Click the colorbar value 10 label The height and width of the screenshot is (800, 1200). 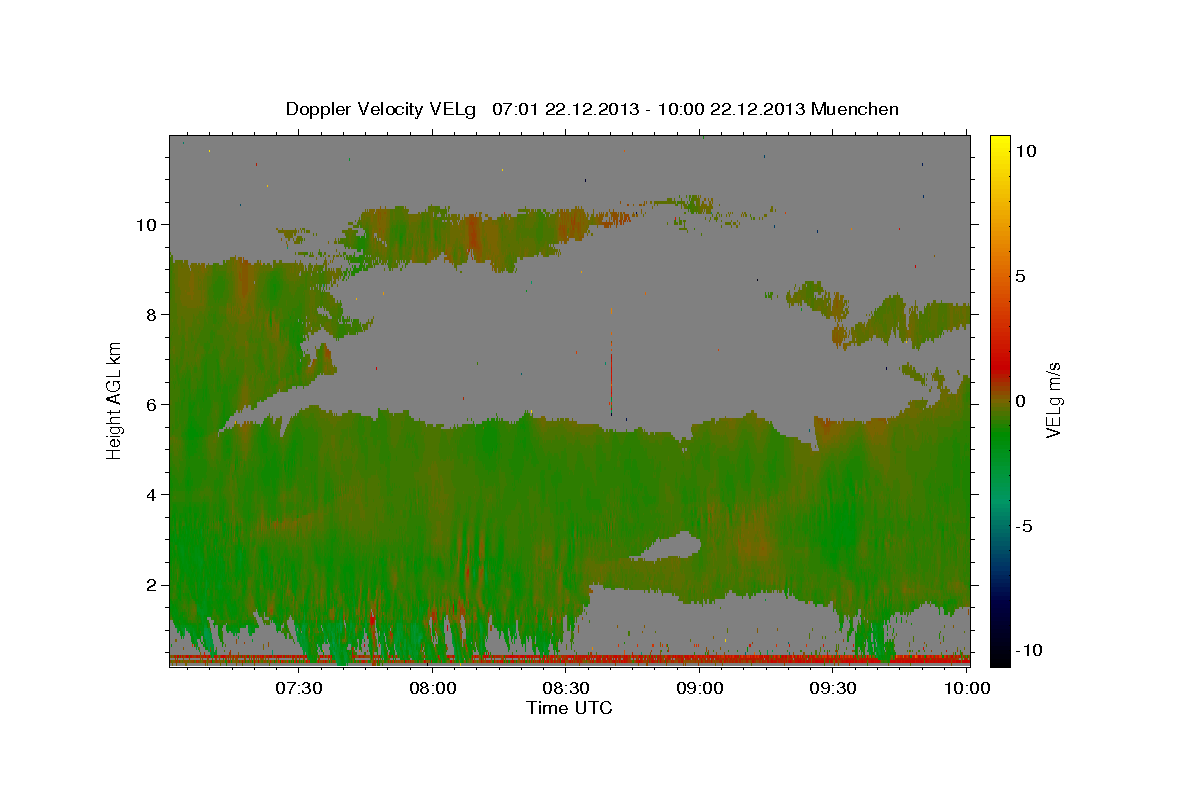click(x=1026, y=150)
